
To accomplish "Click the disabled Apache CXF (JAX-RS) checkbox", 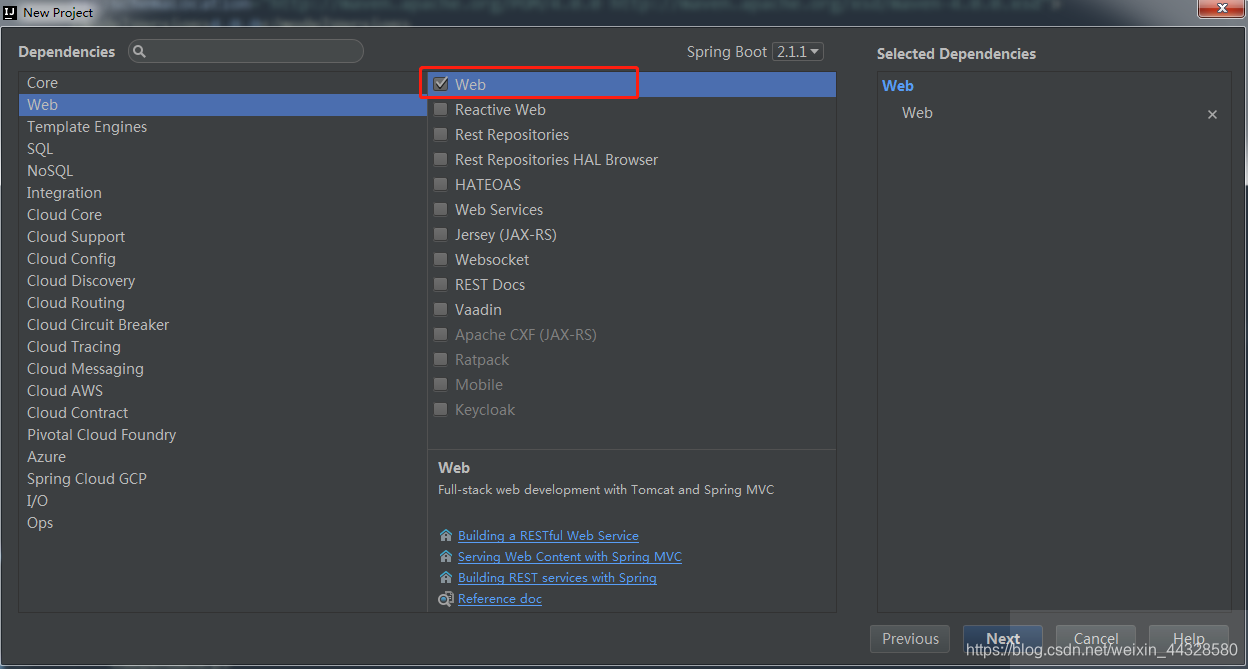I will click(441, 334).
